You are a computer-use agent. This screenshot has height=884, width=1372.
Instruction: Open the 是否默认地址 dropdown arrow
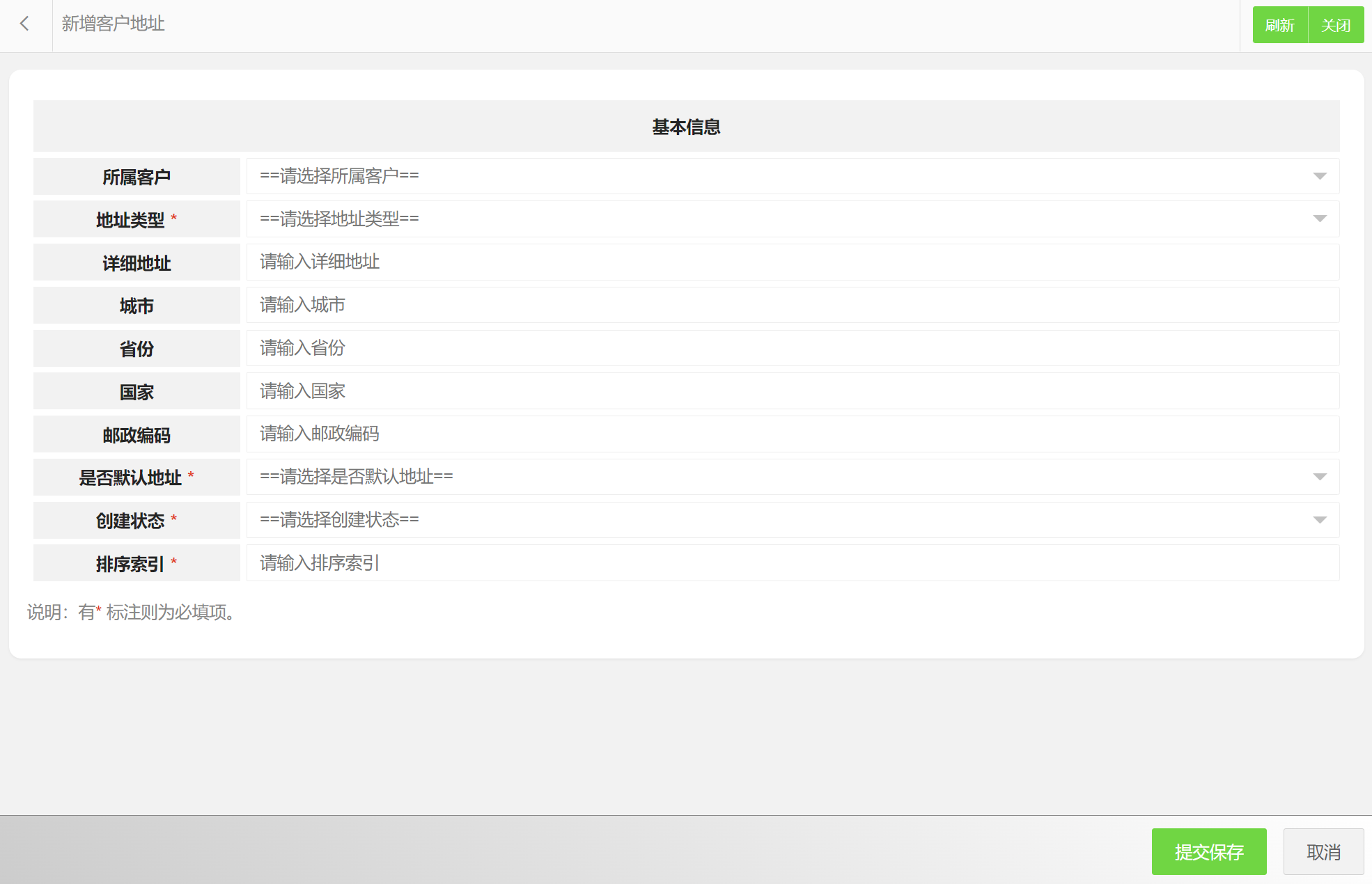click(x=1319, y=477)
